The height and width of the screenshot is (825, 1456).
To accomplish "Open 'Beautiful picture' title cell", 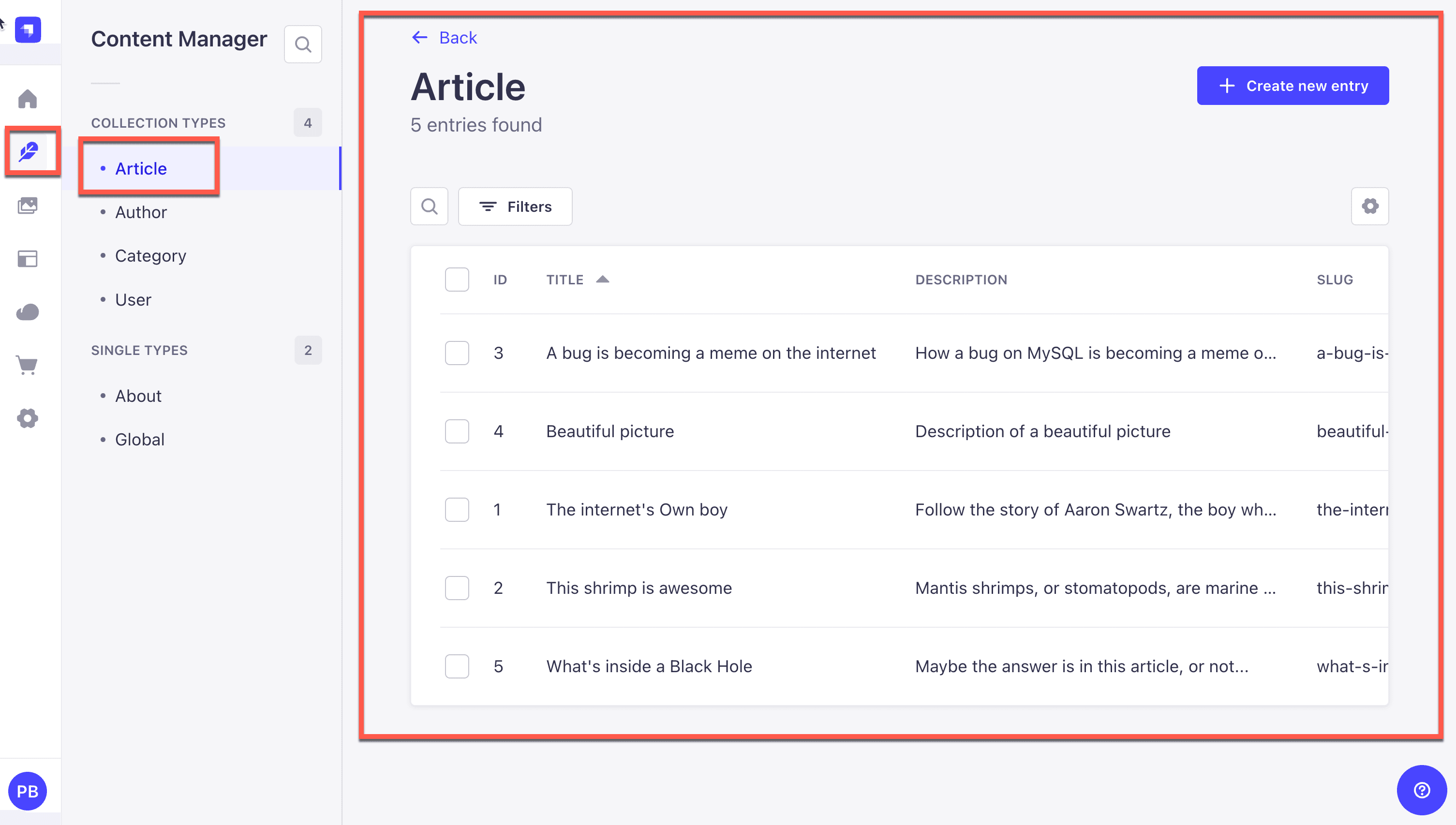I will [610, 431].
